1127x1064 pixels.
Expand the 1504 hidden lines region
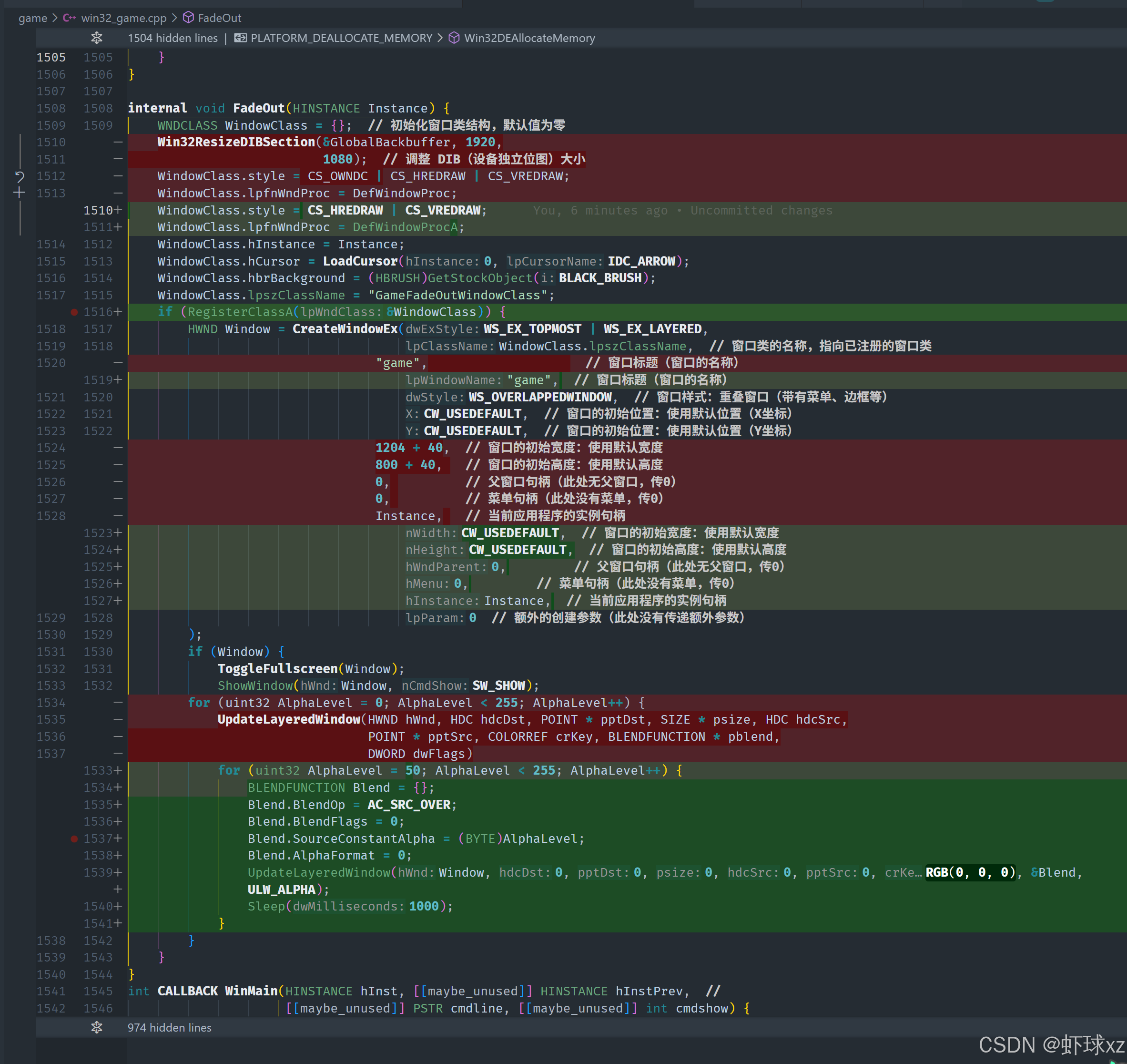click(x=97, y=38)
